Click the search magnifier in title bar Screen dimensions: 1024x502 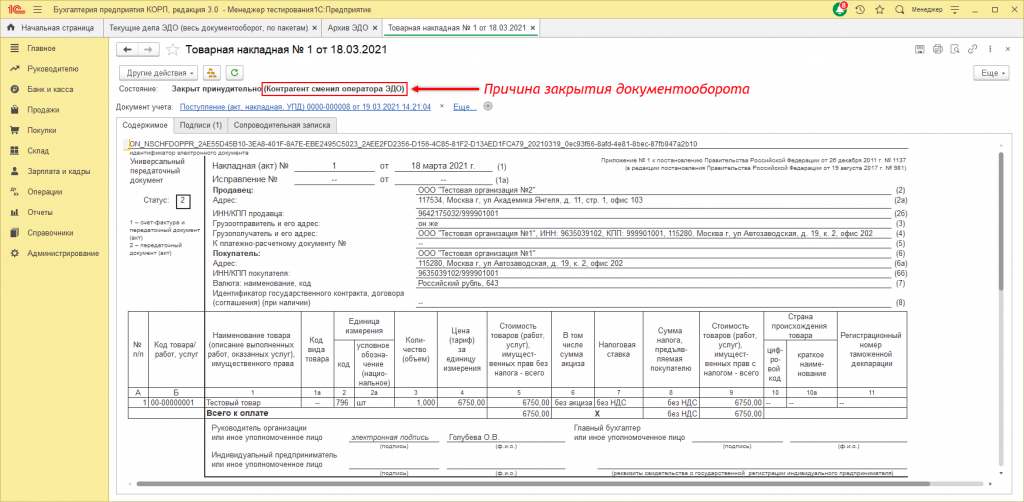[x=897, y=8]
